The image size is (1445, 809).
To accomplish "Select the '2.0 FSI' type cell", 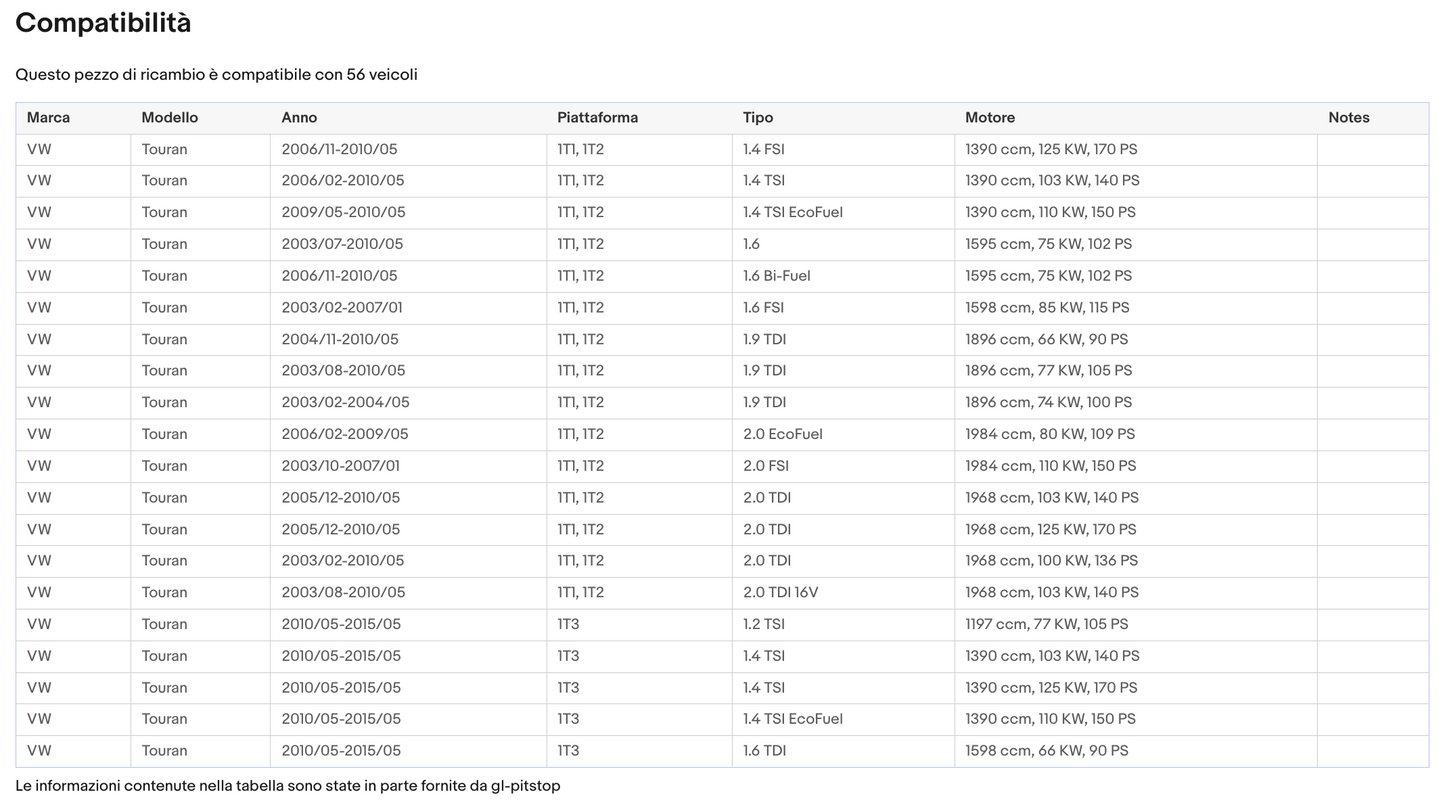I will point(766,466).
